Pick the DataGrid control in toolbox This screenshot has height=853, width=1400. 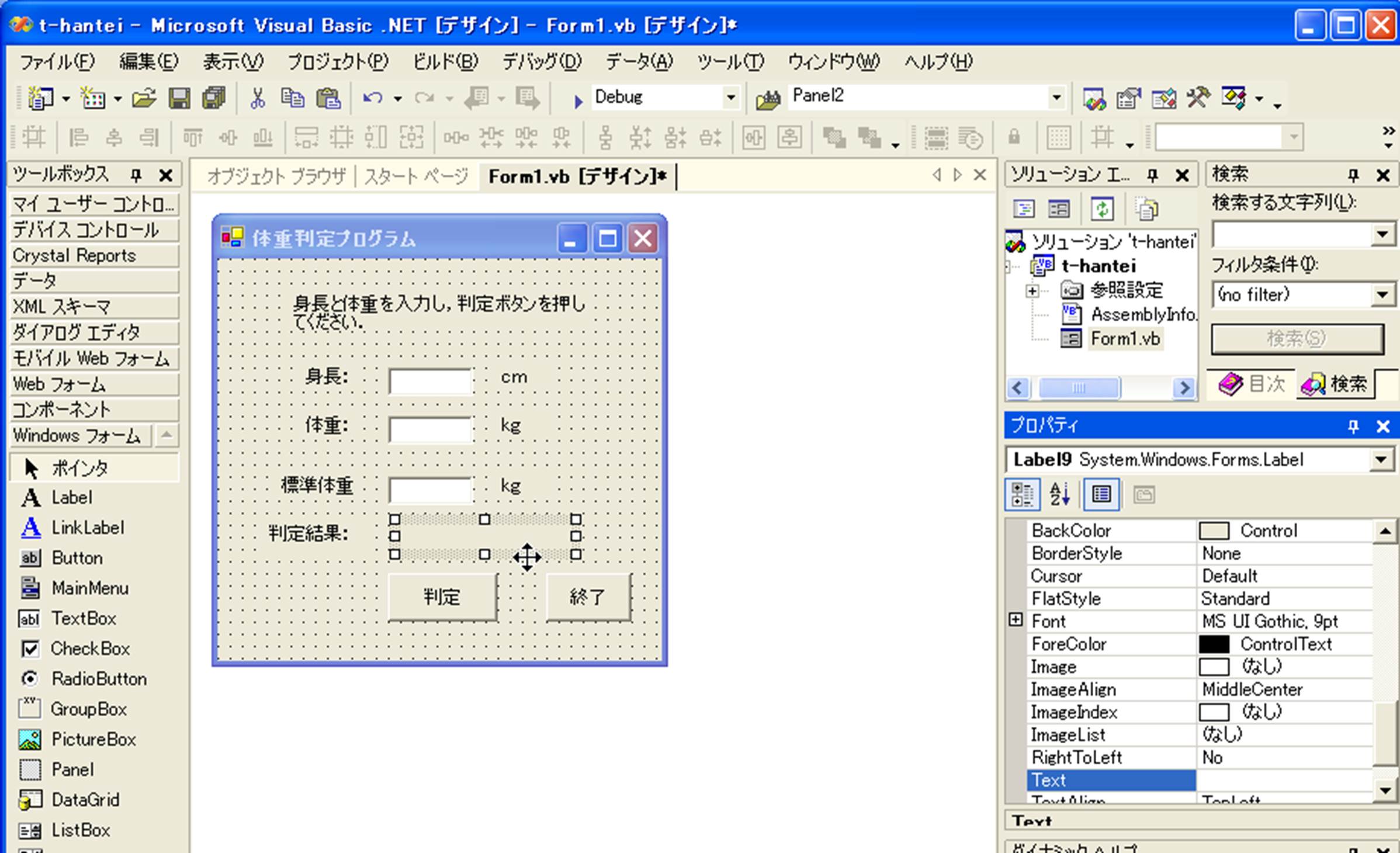85,799
